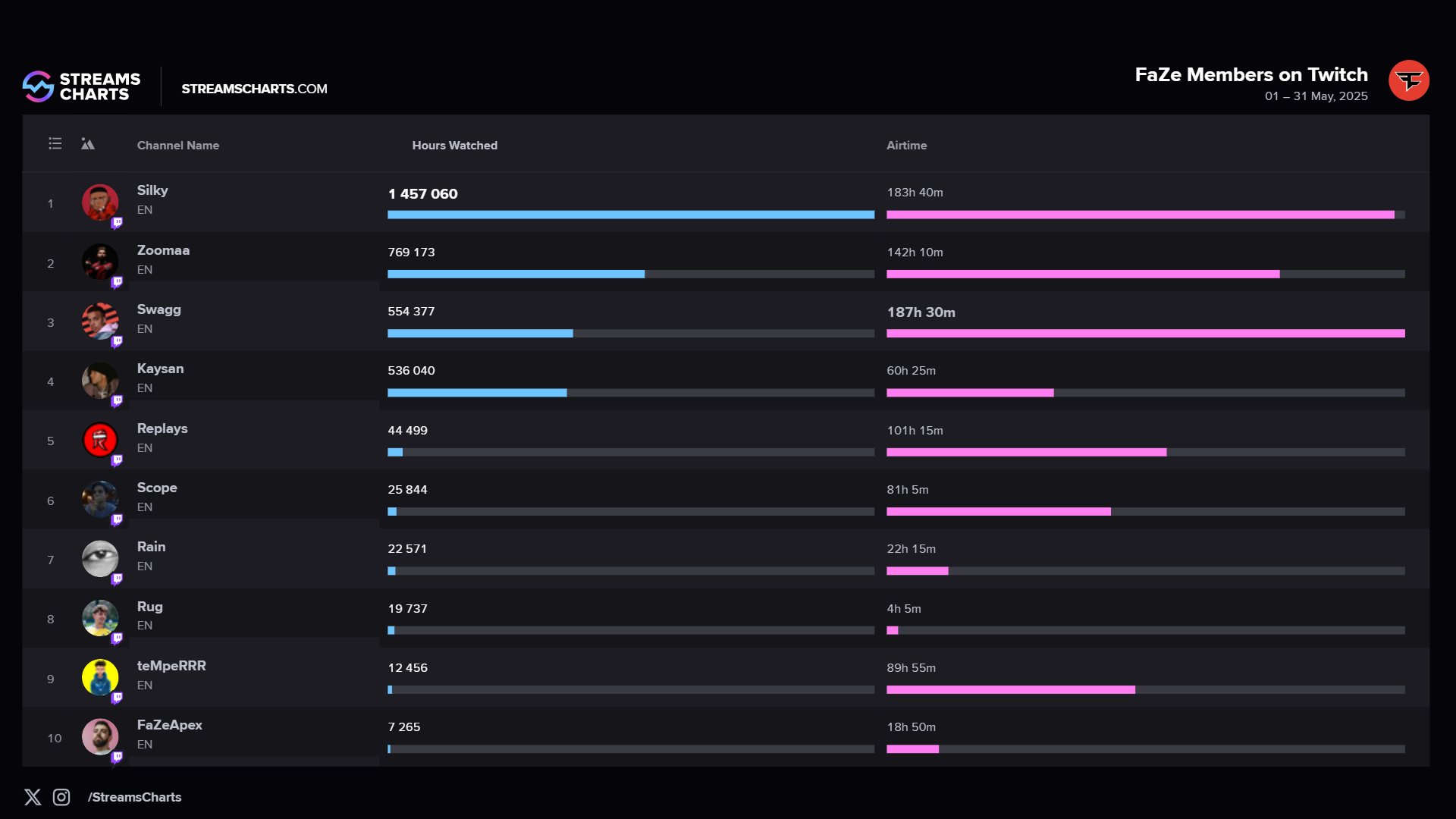
Task: Click FaZeApex's profile avatar
Action: coord(100,736)
